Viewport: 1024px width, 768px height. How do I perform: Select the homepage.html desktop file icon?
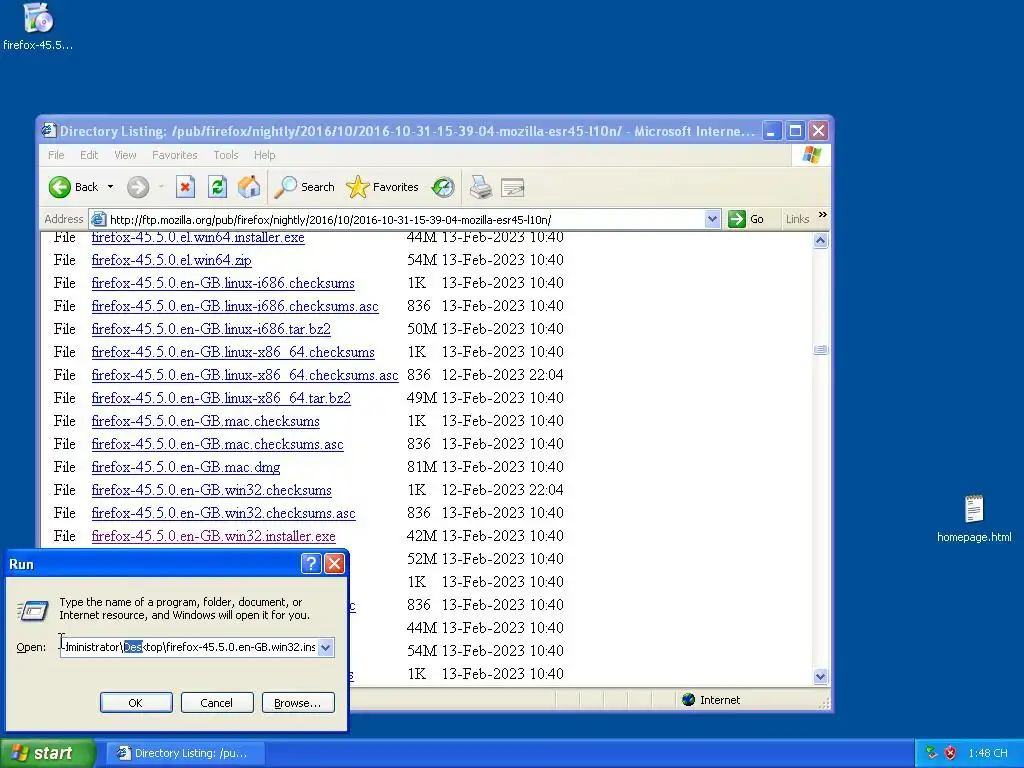click(974, 519)
